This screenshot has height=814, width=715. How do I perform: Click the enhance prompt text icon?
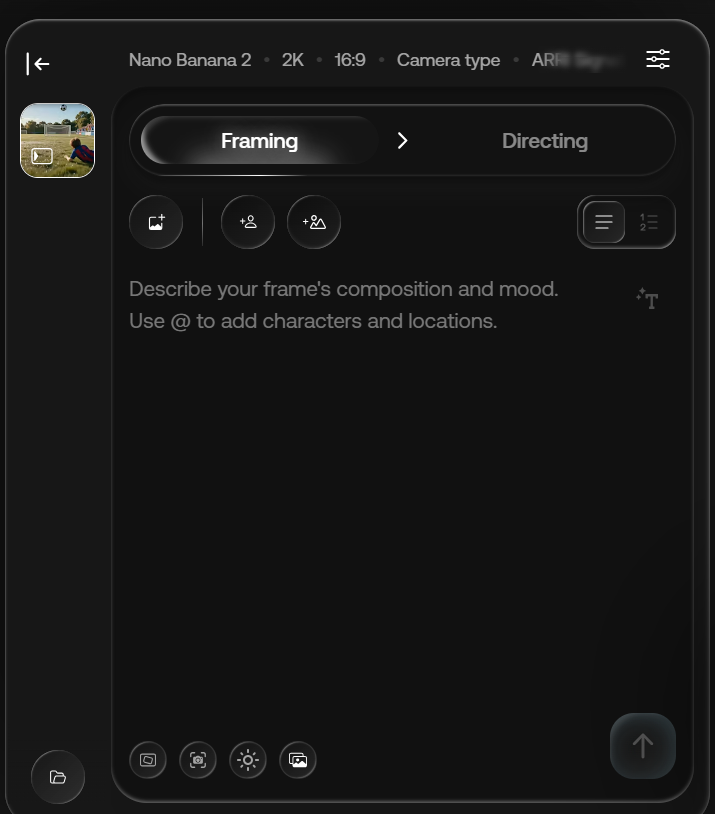click(647, 299)
